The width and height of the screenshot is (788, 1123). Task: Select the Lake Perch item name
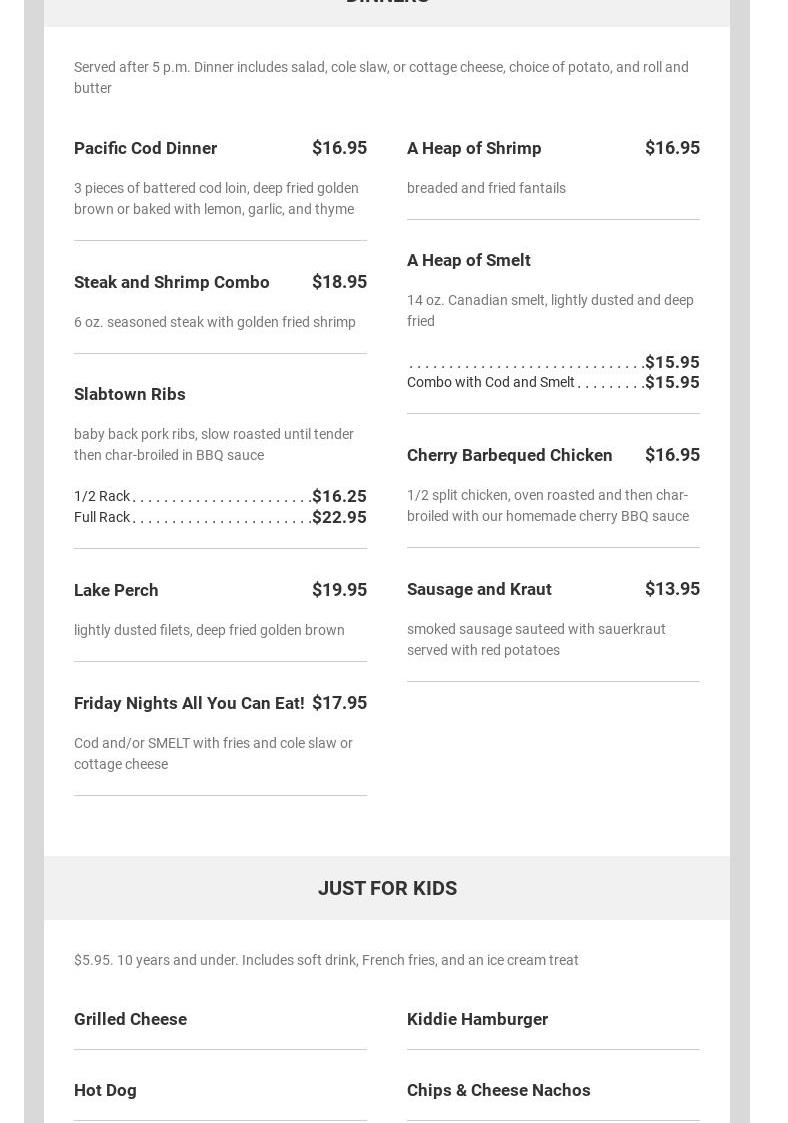116,590
